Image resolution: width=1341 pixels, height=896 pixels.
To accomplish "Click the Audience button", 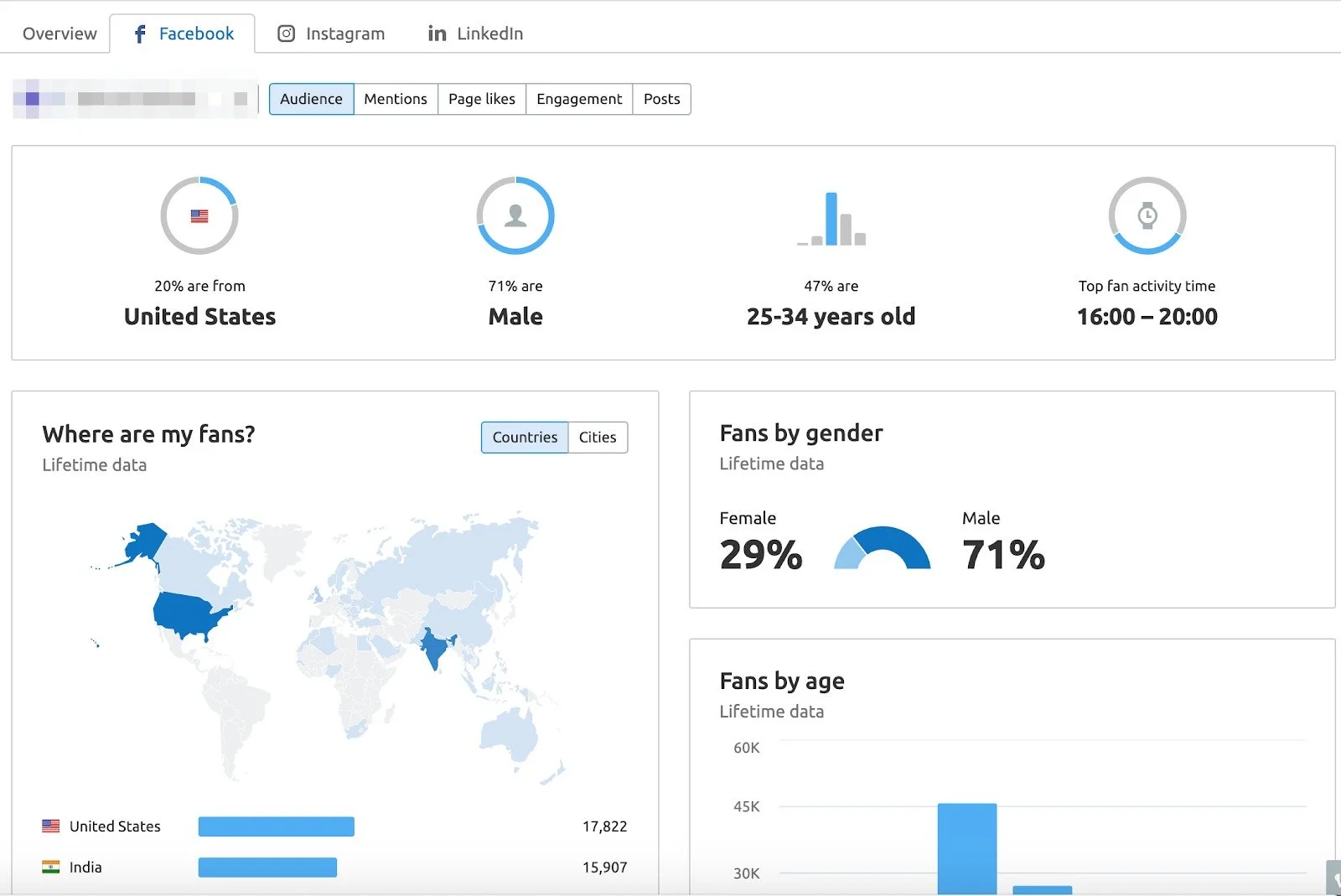I will (311, 99).
